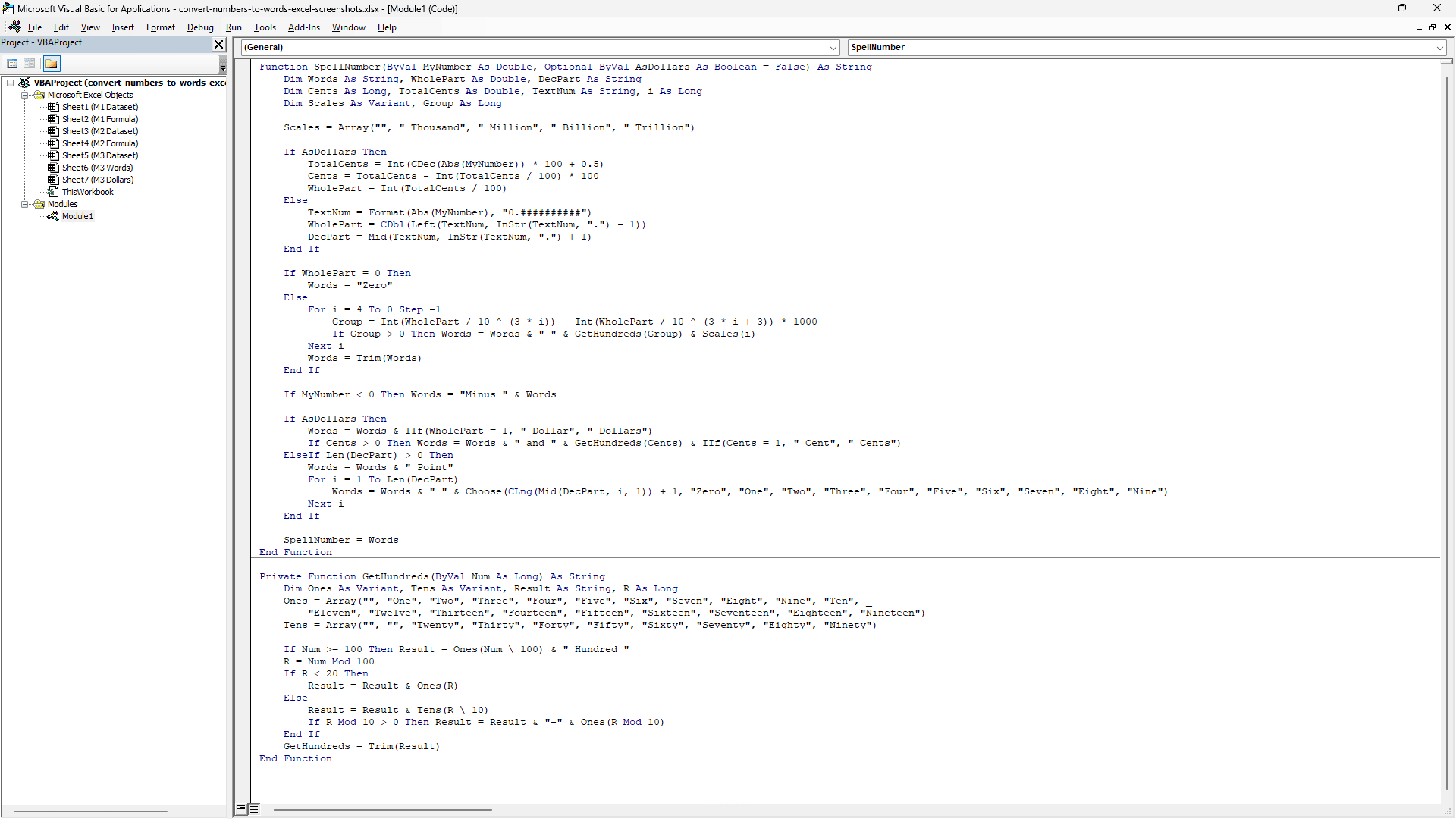Collapse the Microsoft Excel Objects folder

(x=25, y=95)
